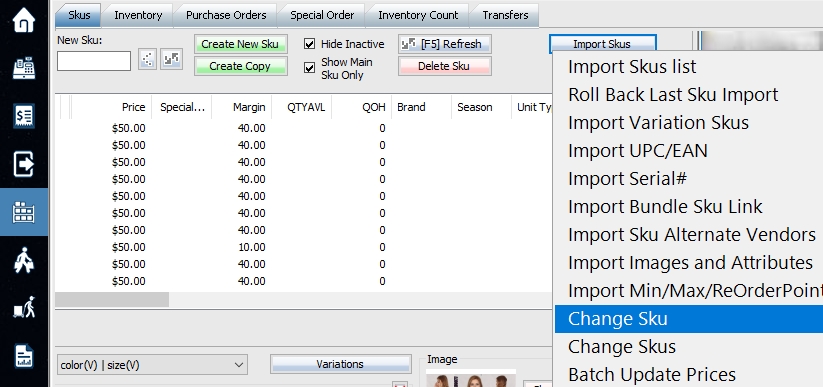Select Import Bundle Sku Link
Image resolution: width=823 pixels, height=387 pixels.
(x=689, y=206)
